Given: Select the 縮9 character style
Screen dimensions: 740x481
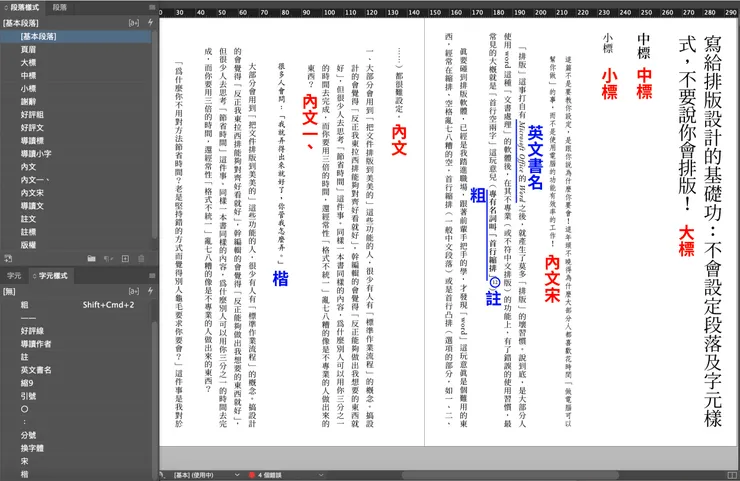Looking at the screenshot, I should pos(76,383).
